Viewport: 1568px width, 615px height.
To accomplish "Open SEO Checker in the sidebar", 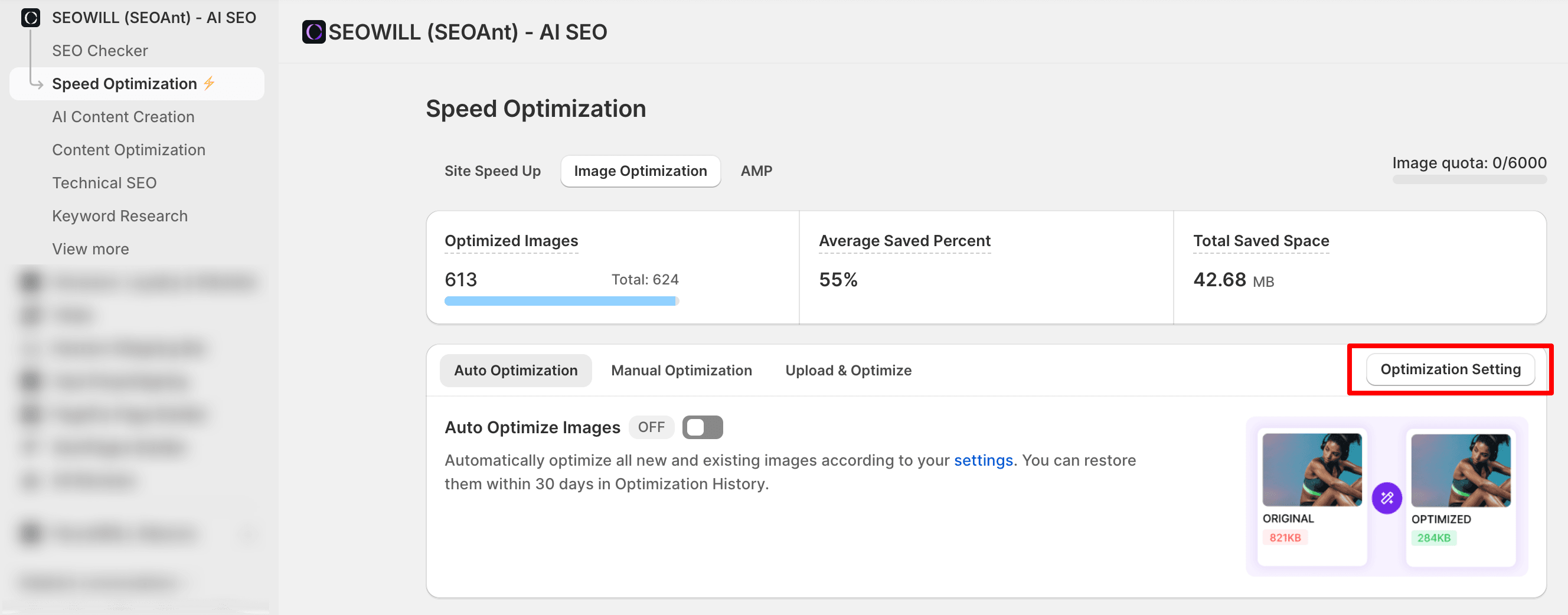I will click(x=100, y=51).
